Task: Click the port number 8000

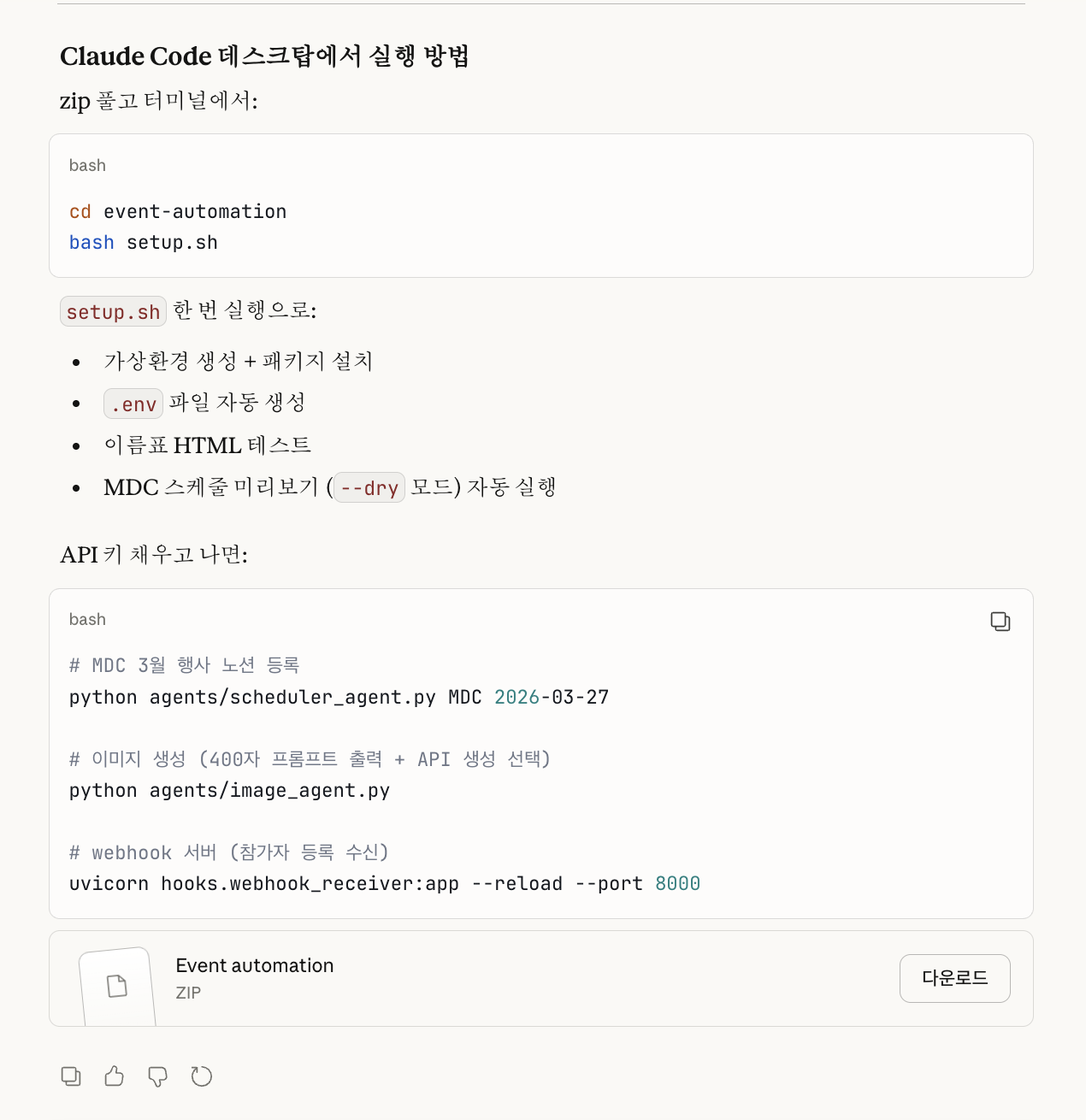Action: 678,884
